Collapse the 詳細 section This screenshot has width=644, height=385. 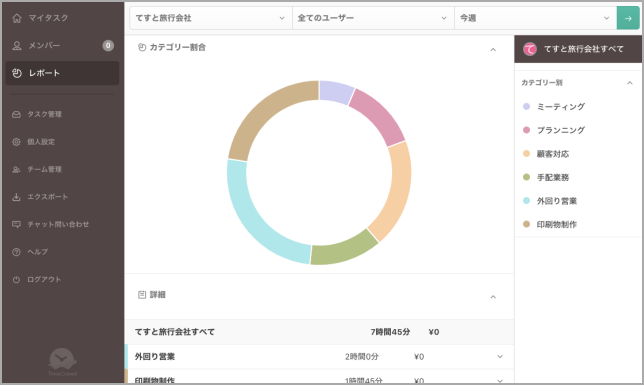pyautogui.click(x=493, y=297)
